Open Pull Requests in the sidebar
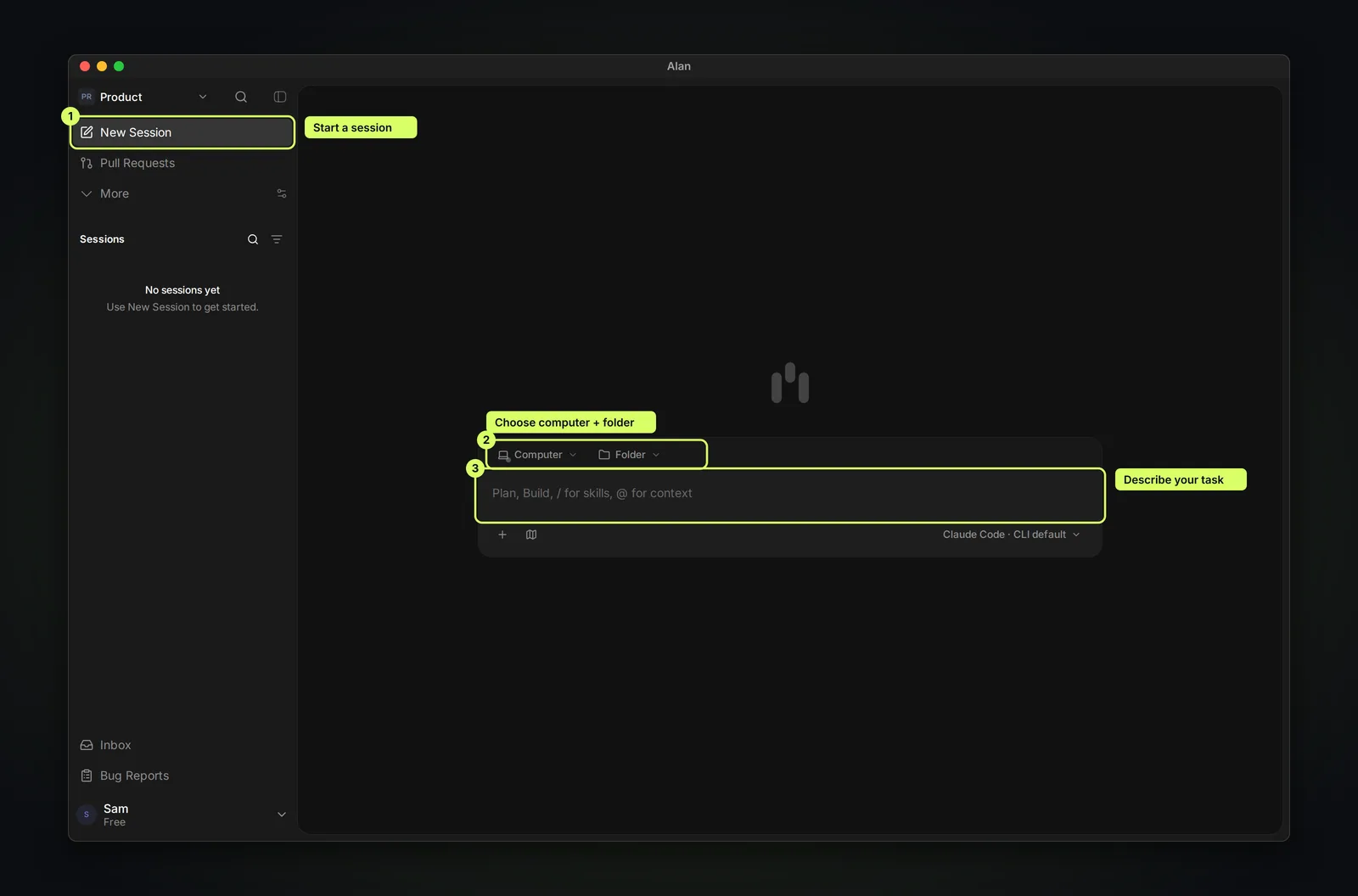 [x=182, y=163]
